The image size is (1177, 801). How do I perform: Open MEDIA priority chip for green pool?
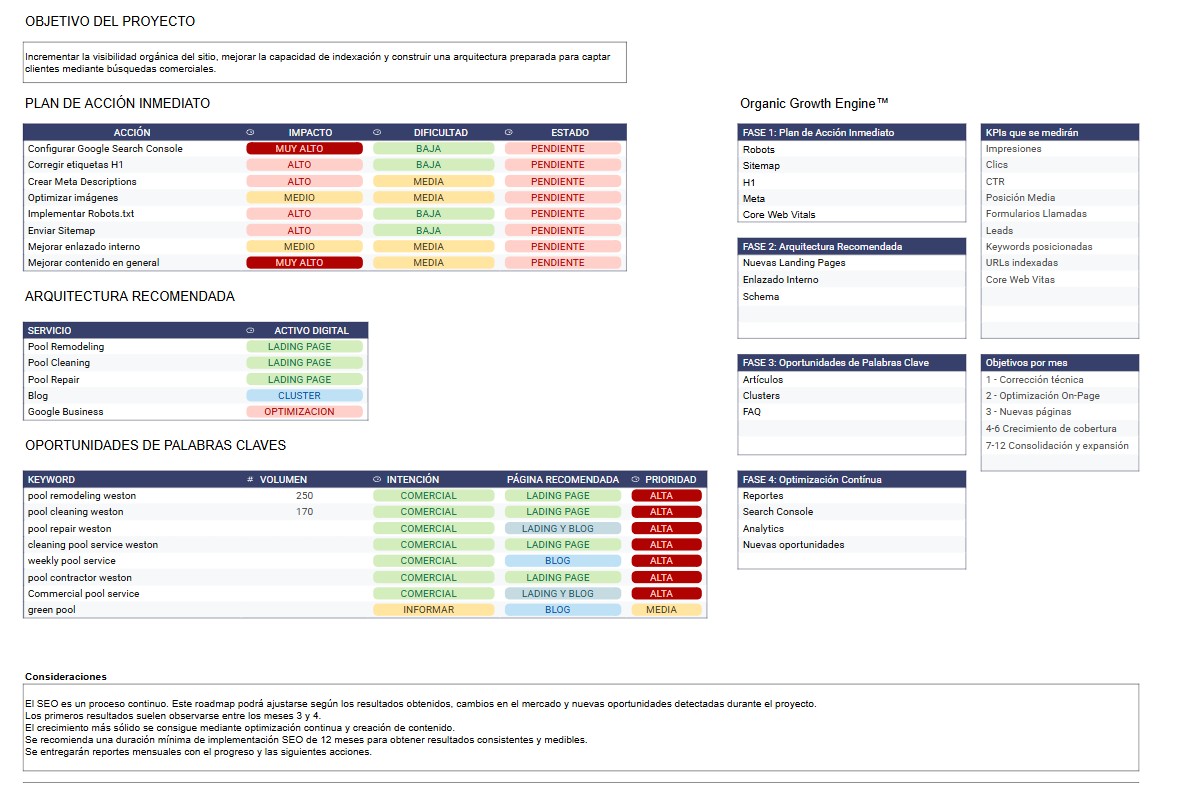[667, 610]
